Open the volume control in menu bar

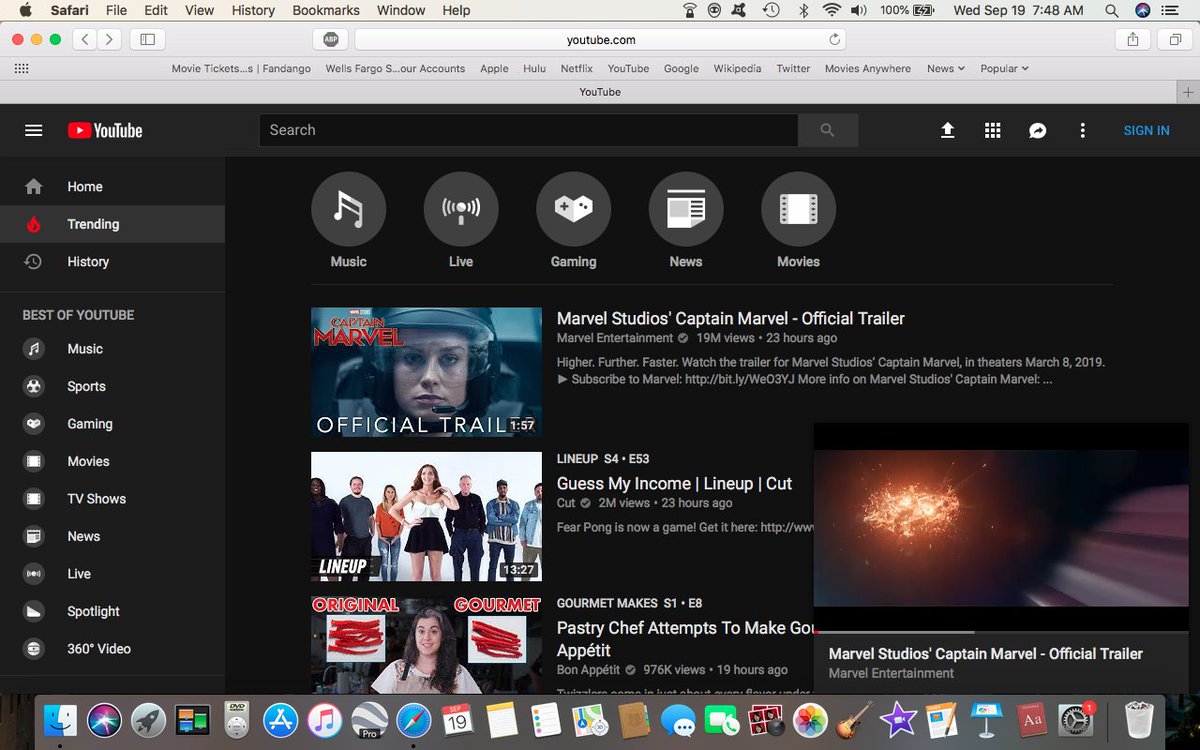tap(859, 10)
